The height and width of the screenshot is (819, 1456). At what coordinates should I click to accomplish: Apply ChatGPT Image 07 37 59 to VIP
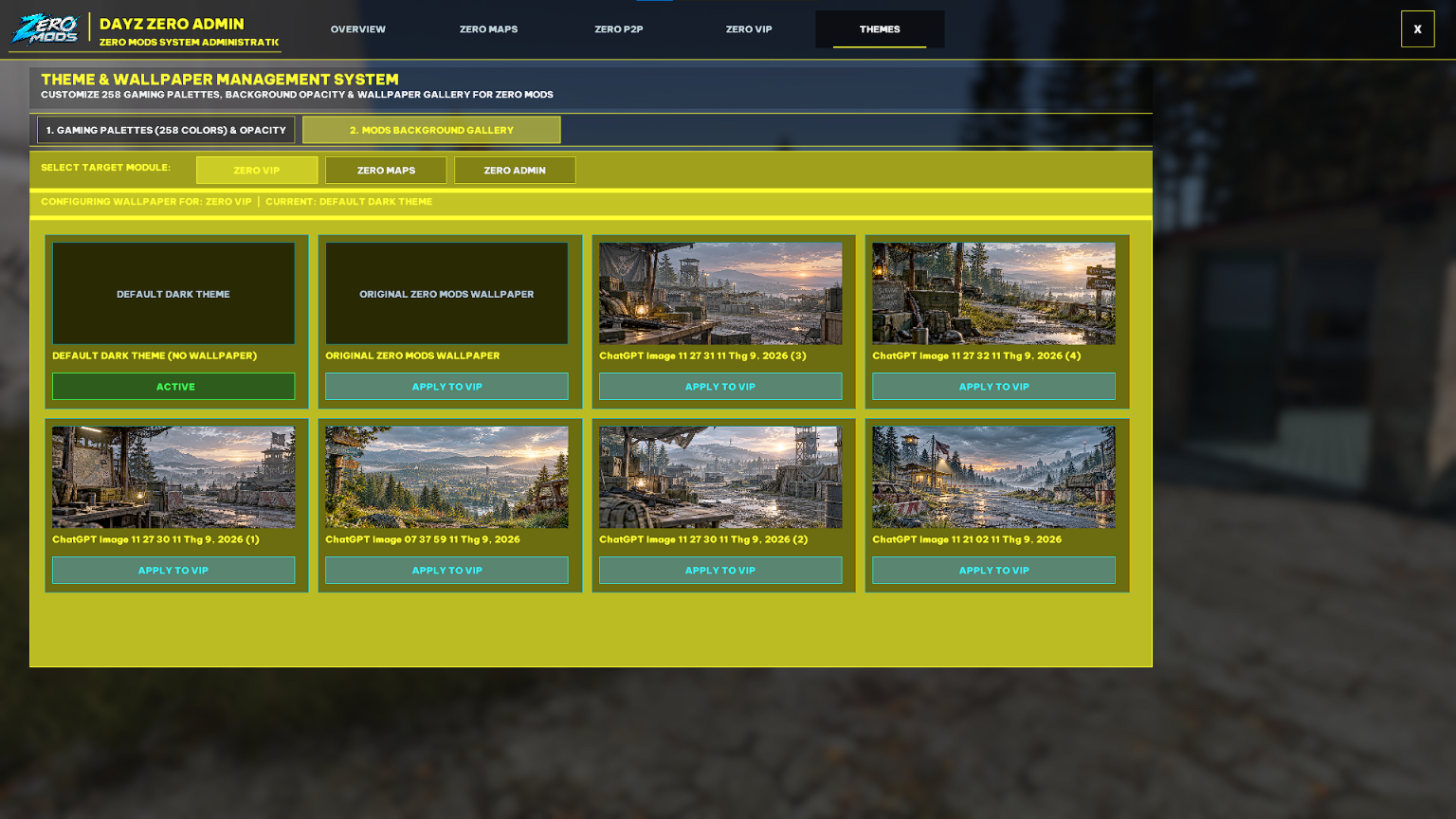coord(446,571)
